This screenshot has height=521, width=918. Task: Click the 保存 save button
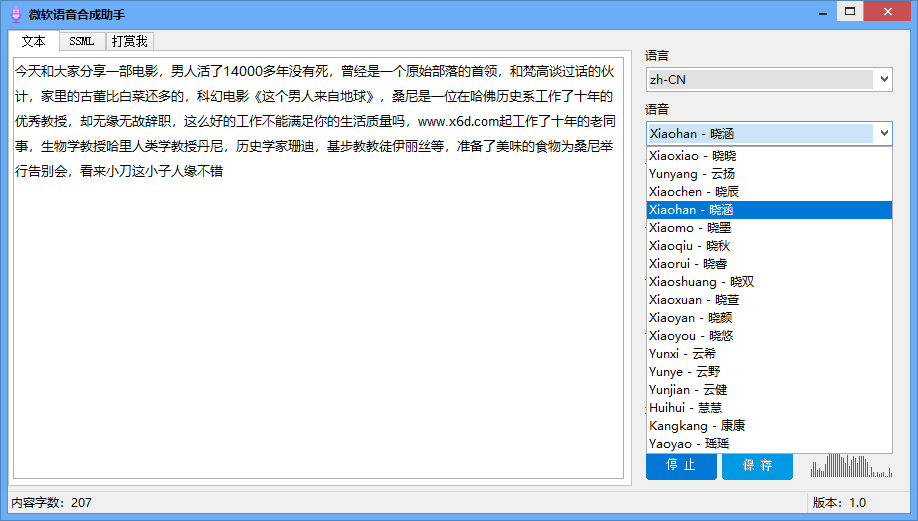pos(757,466)
